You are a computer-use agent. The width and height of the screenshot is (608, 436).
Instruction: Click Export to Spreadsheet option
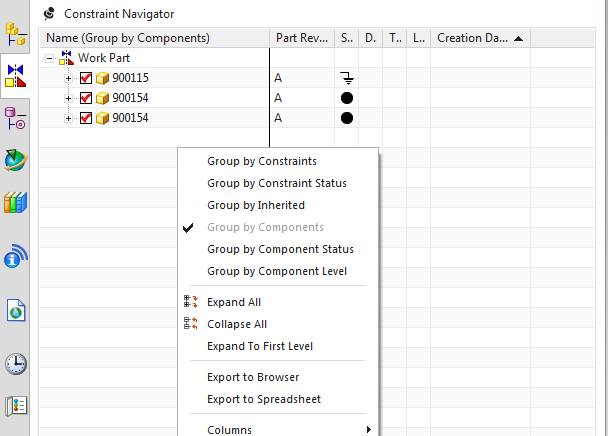pos(264,399)
